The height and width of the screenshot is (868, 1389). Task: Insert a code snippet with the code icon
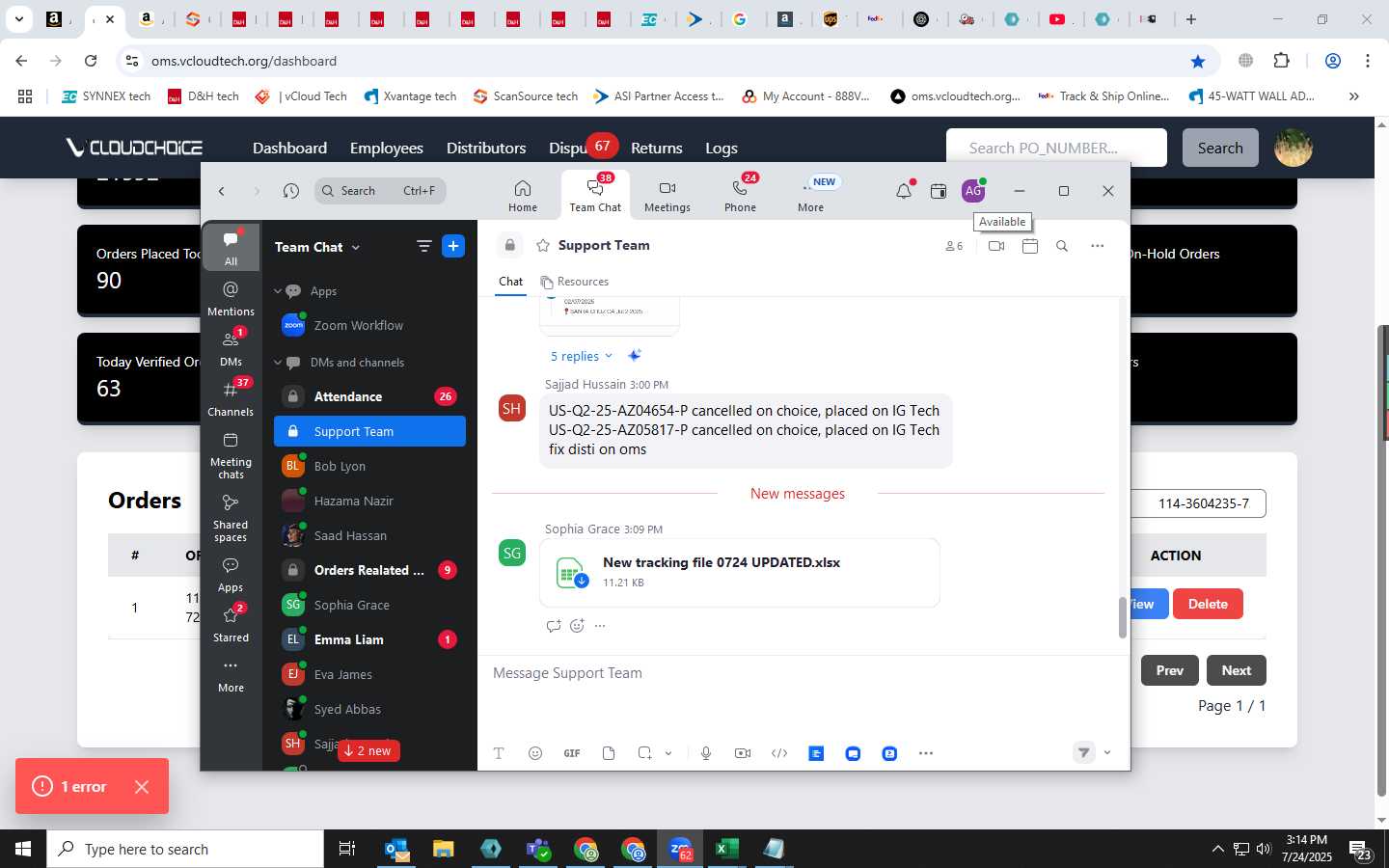point(779,753)
